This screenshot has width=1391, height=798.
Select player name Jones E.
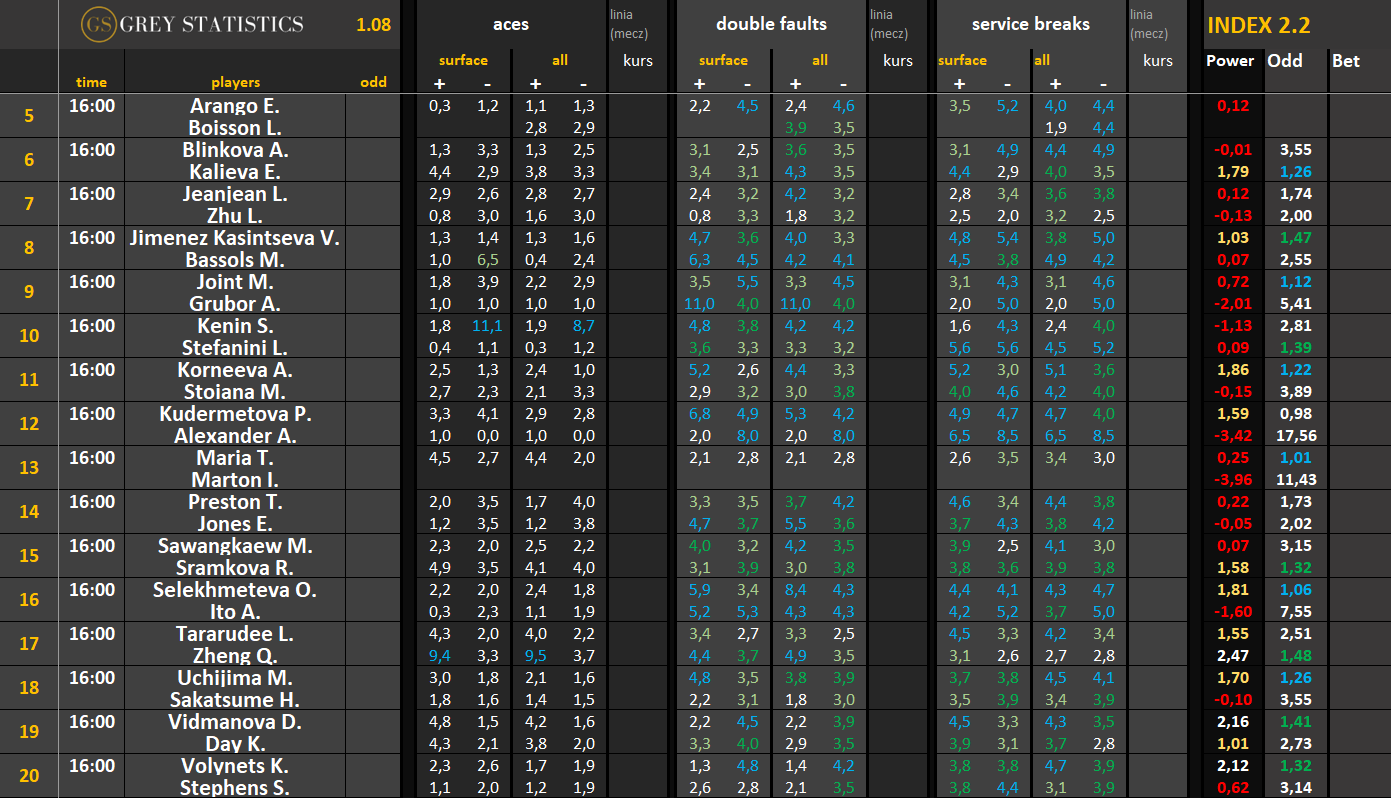(x=235, y=524)
